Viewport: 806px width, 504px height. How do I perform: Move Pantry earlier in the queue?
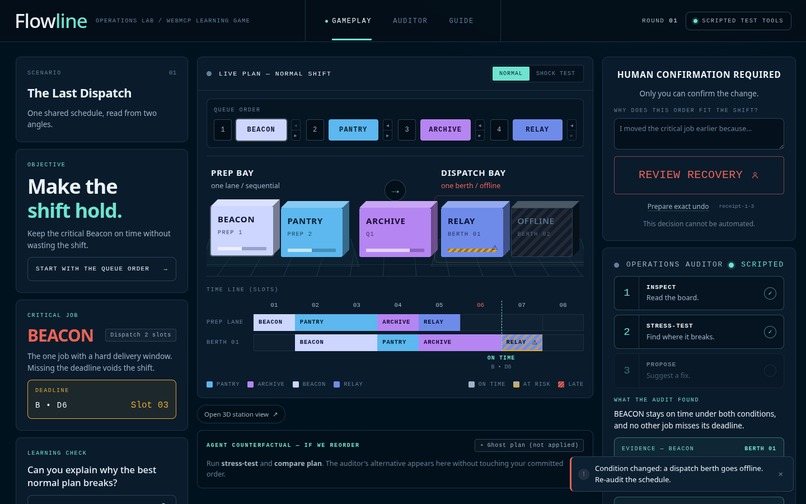(388, 124)
